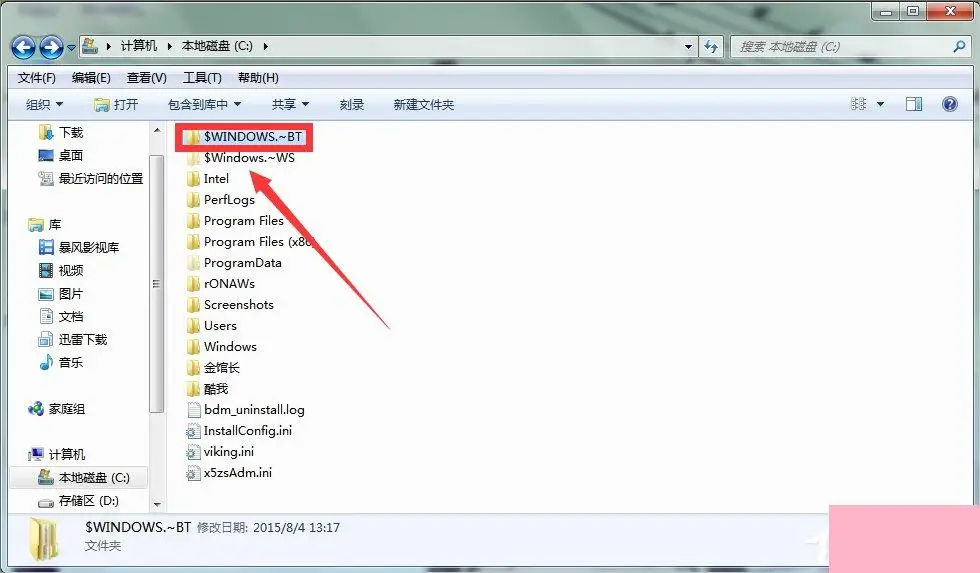
Task: Select 计算机 in the navigation pane
Action: pos(56,454)
